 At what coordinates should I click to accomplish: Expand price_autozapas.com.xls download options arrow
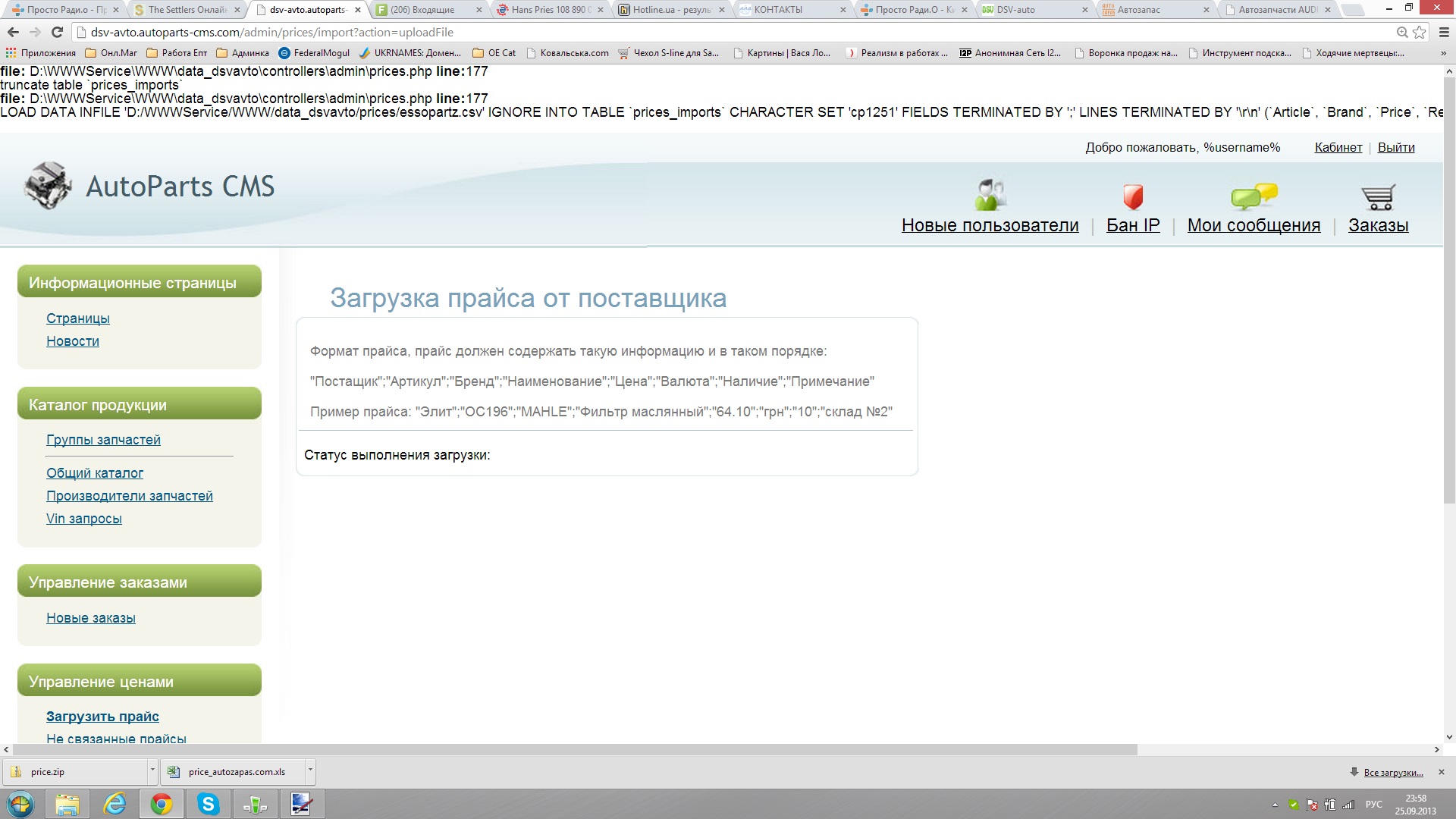[309, 771]
